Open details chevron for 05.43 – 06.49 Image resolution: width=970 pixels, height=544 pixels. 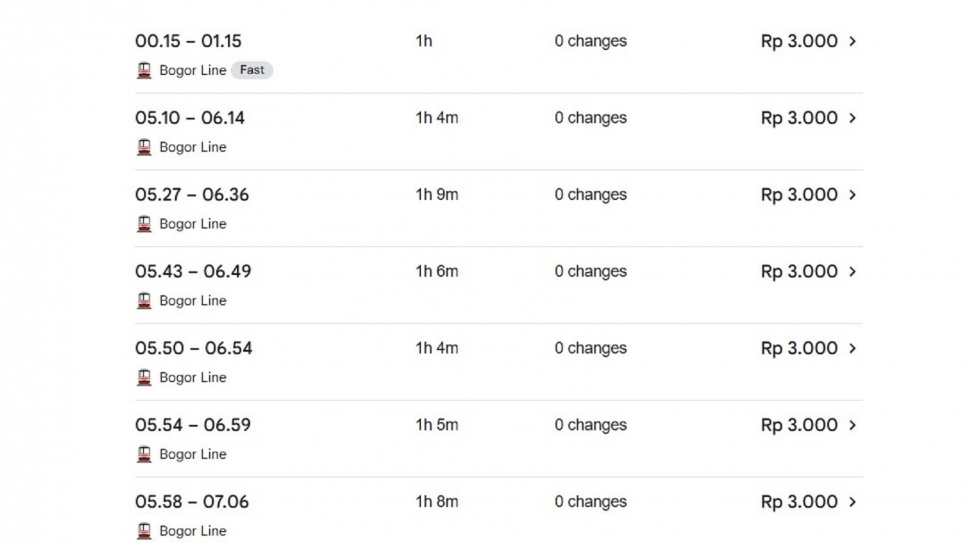point(852,272)
